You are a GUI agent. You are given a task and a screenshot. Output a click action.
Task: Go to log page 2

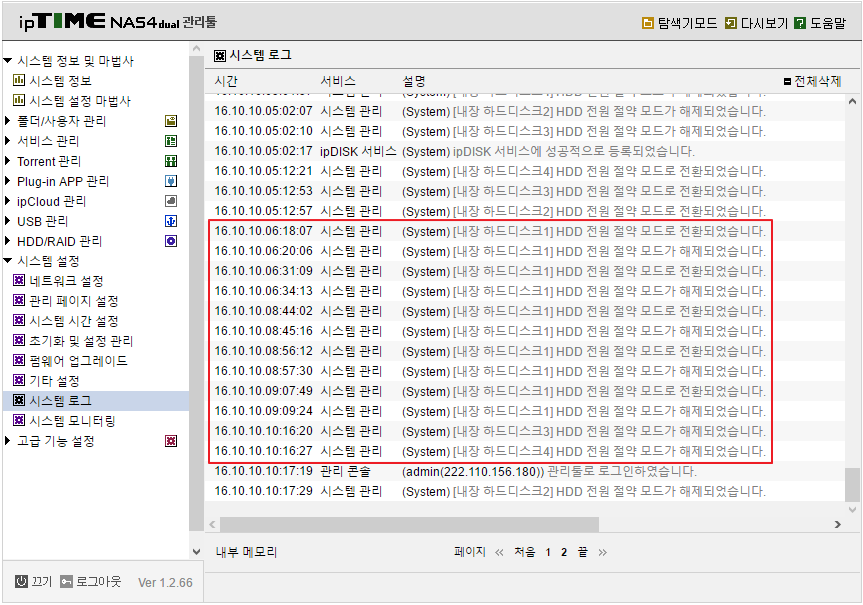(564, 552)
